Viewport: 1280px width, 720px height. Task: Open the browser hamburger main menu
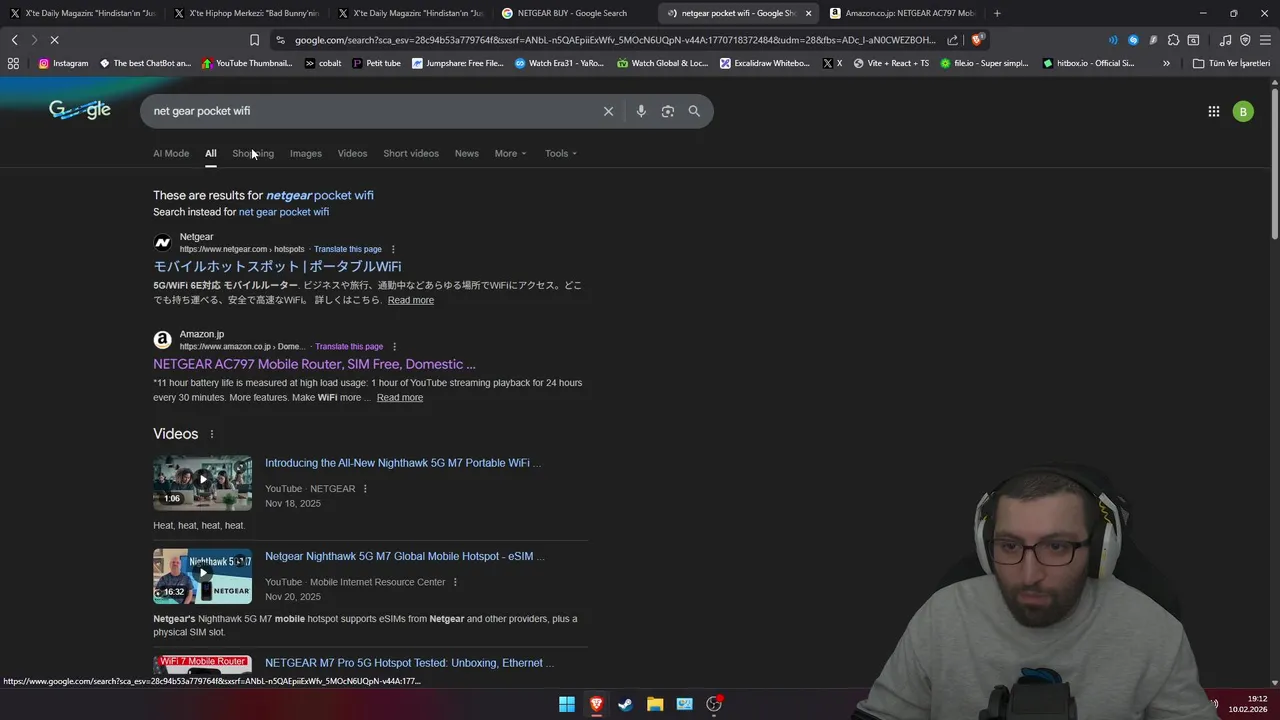tap(1265, 40)
